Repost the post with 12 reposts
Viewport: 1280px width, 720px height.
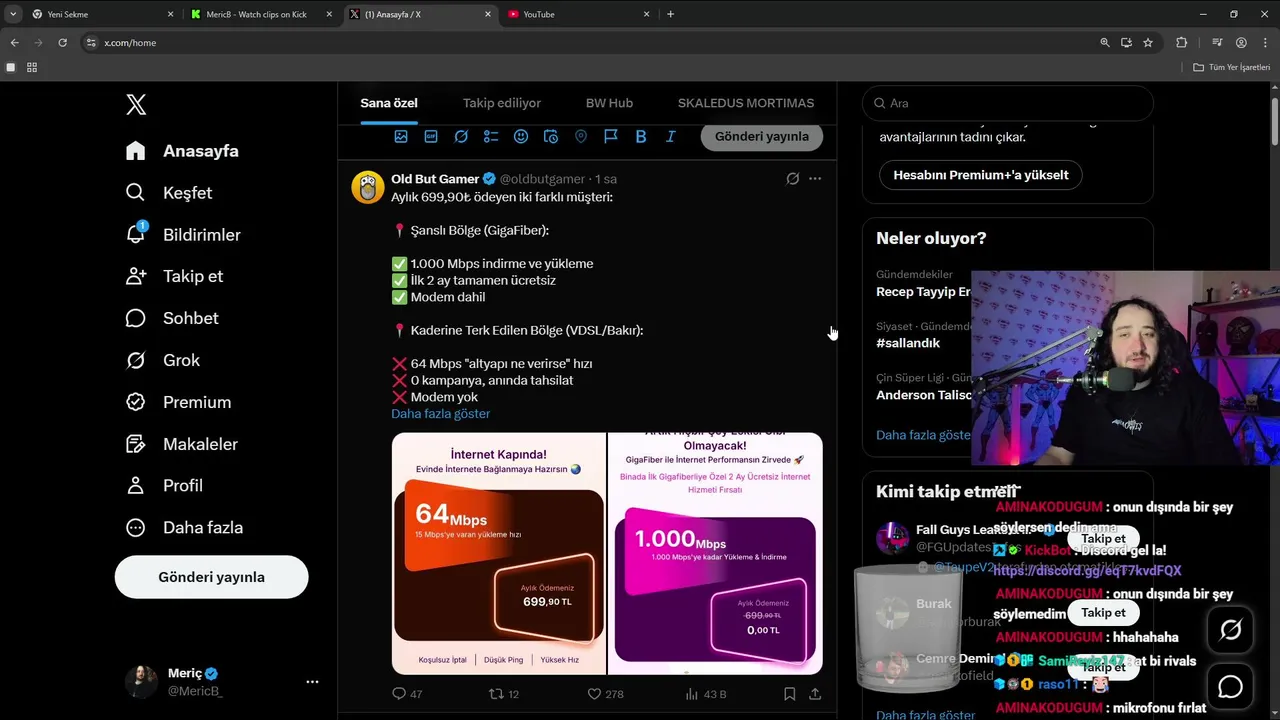[x=503, y=694]
